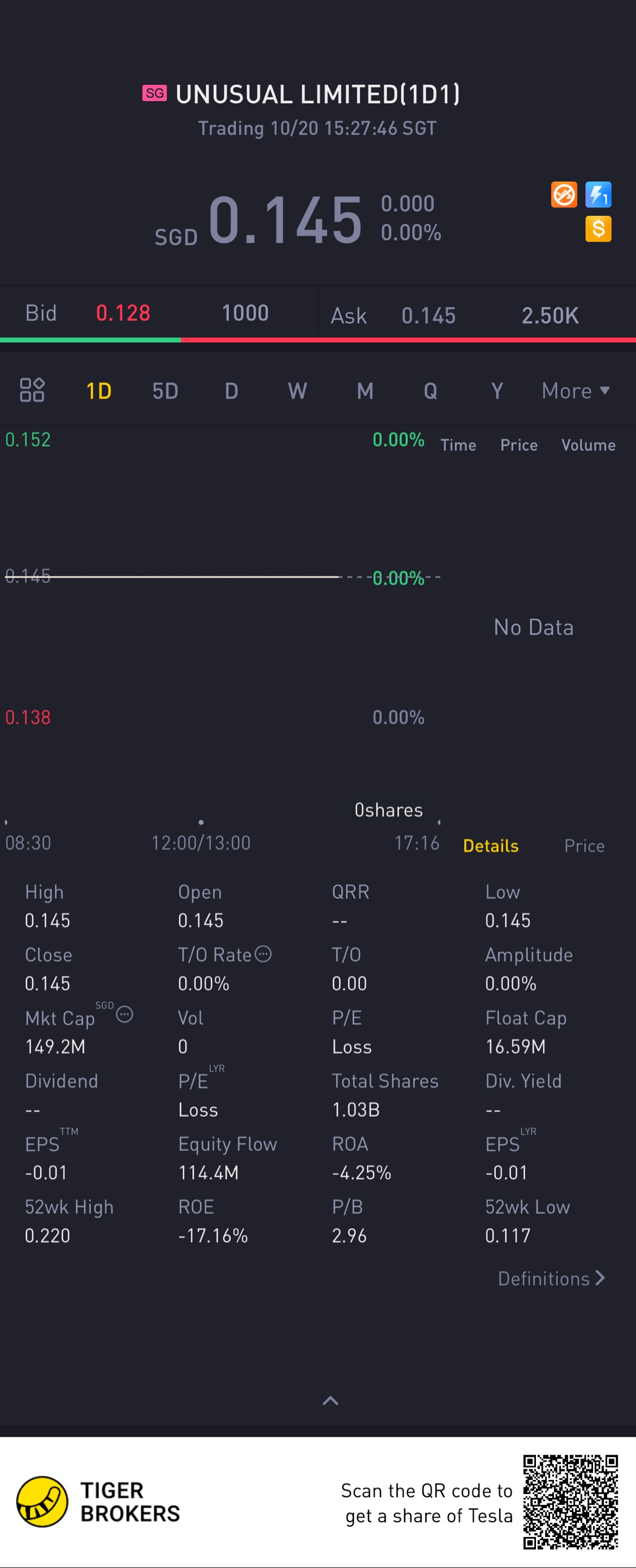Tap the Tiger Brokers logo
The width and height of the screenshot is (636, 1568).
pyautogui.click(x=42, y=1502)
